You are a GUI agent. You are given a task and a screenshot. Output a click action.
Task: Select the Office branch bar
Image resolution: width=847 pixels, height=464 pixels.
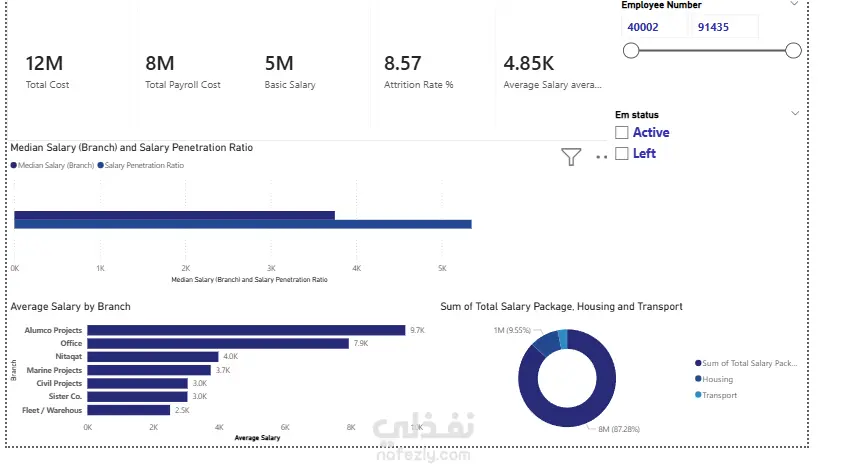pos(218,344)
